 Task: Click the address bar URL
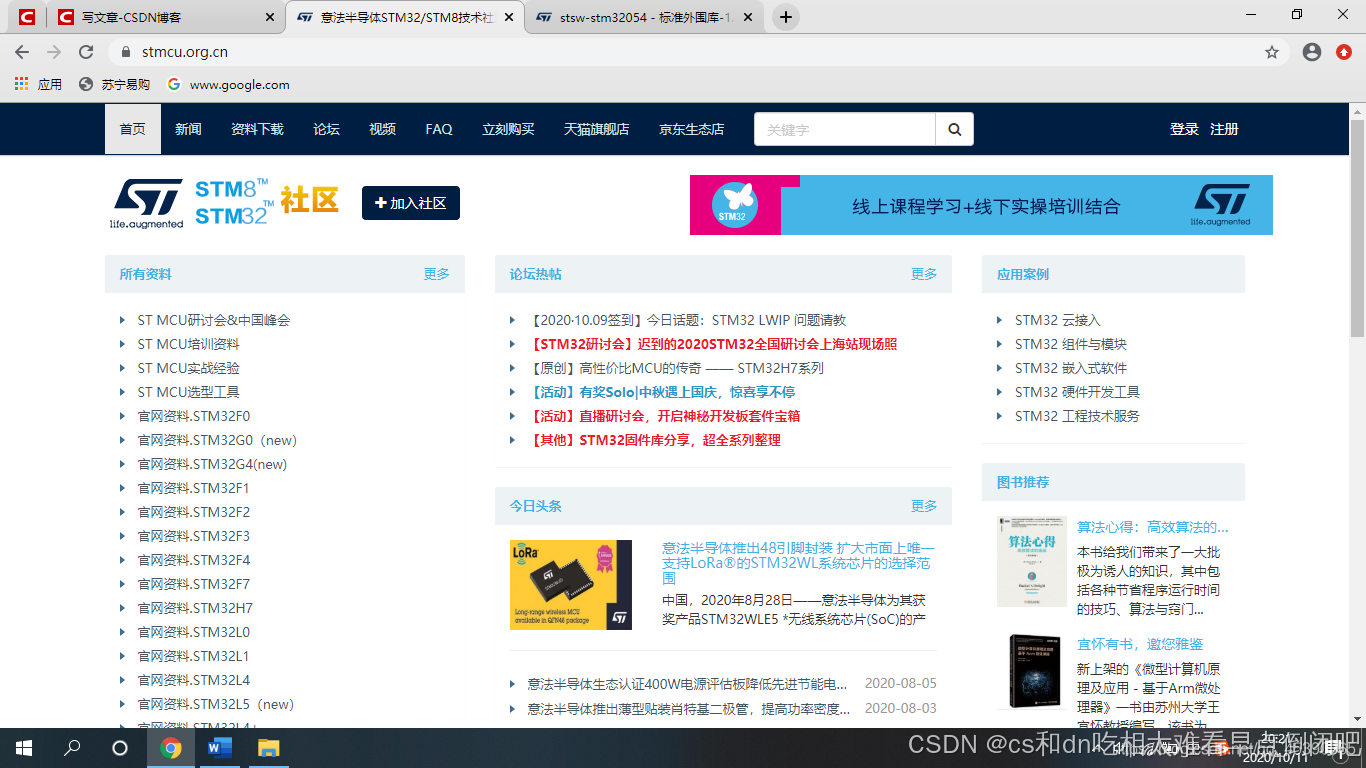coord(185,52)
